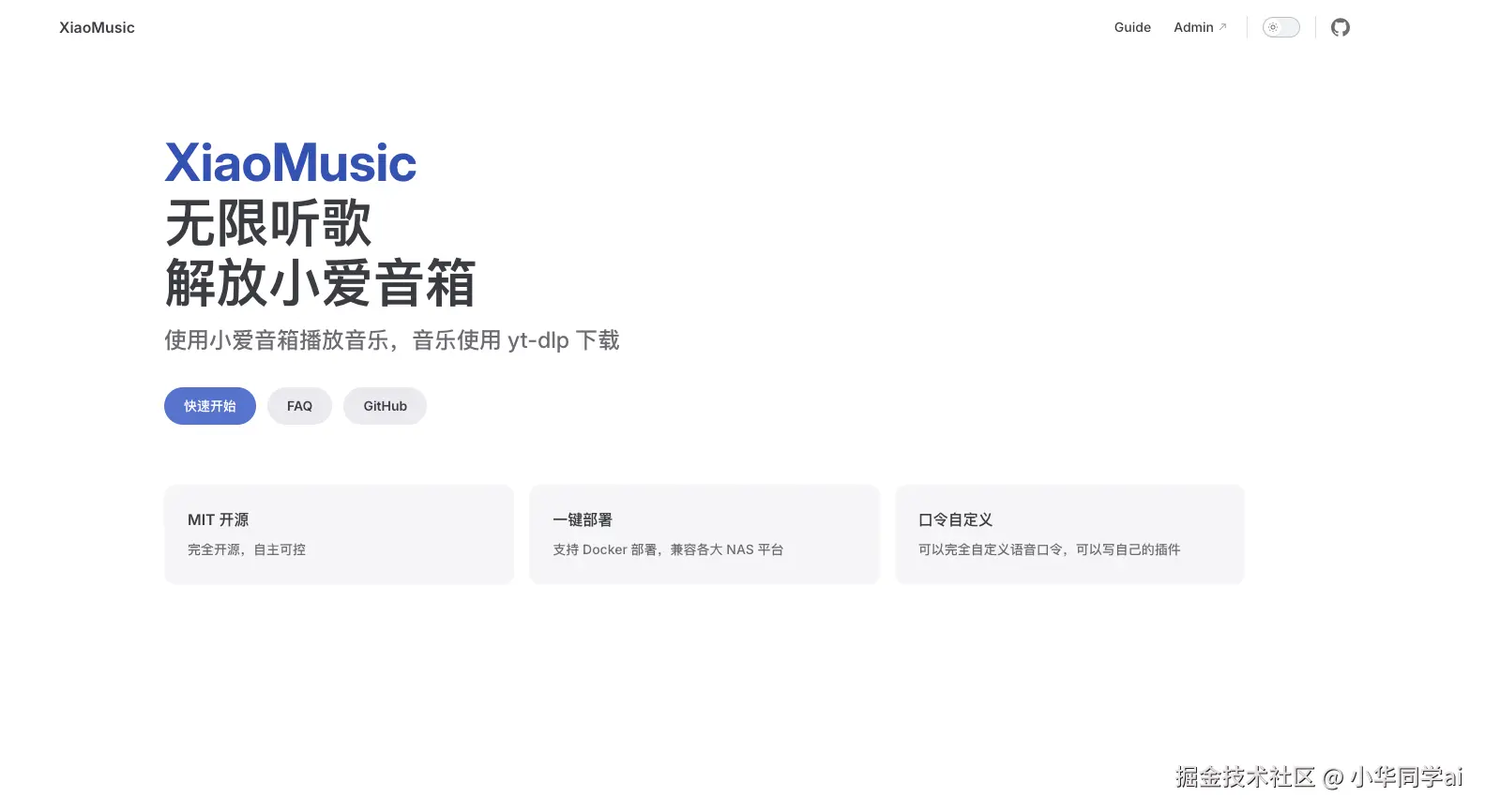
Task: Click the yt-dlp tagline text
Action: (392, 340)
